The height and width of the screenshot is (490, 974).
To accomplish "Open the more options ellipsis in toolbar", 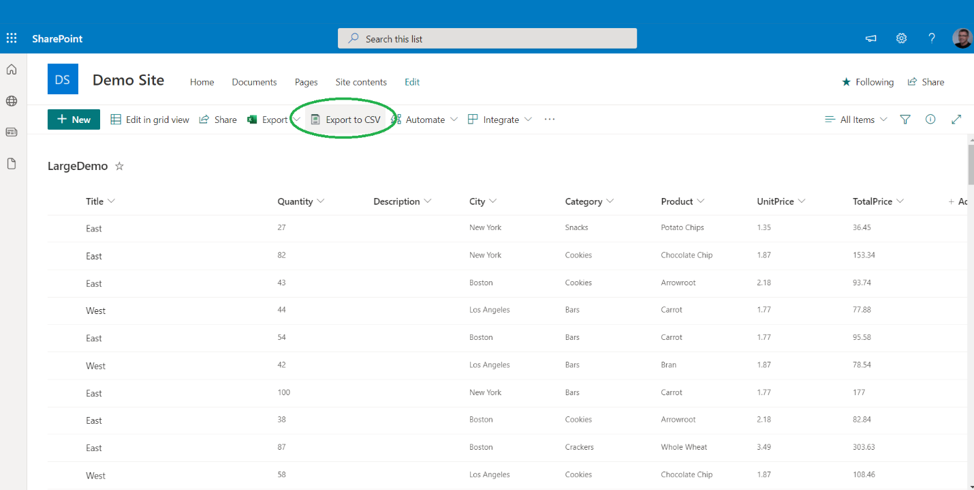I will (x=549, y=120).
